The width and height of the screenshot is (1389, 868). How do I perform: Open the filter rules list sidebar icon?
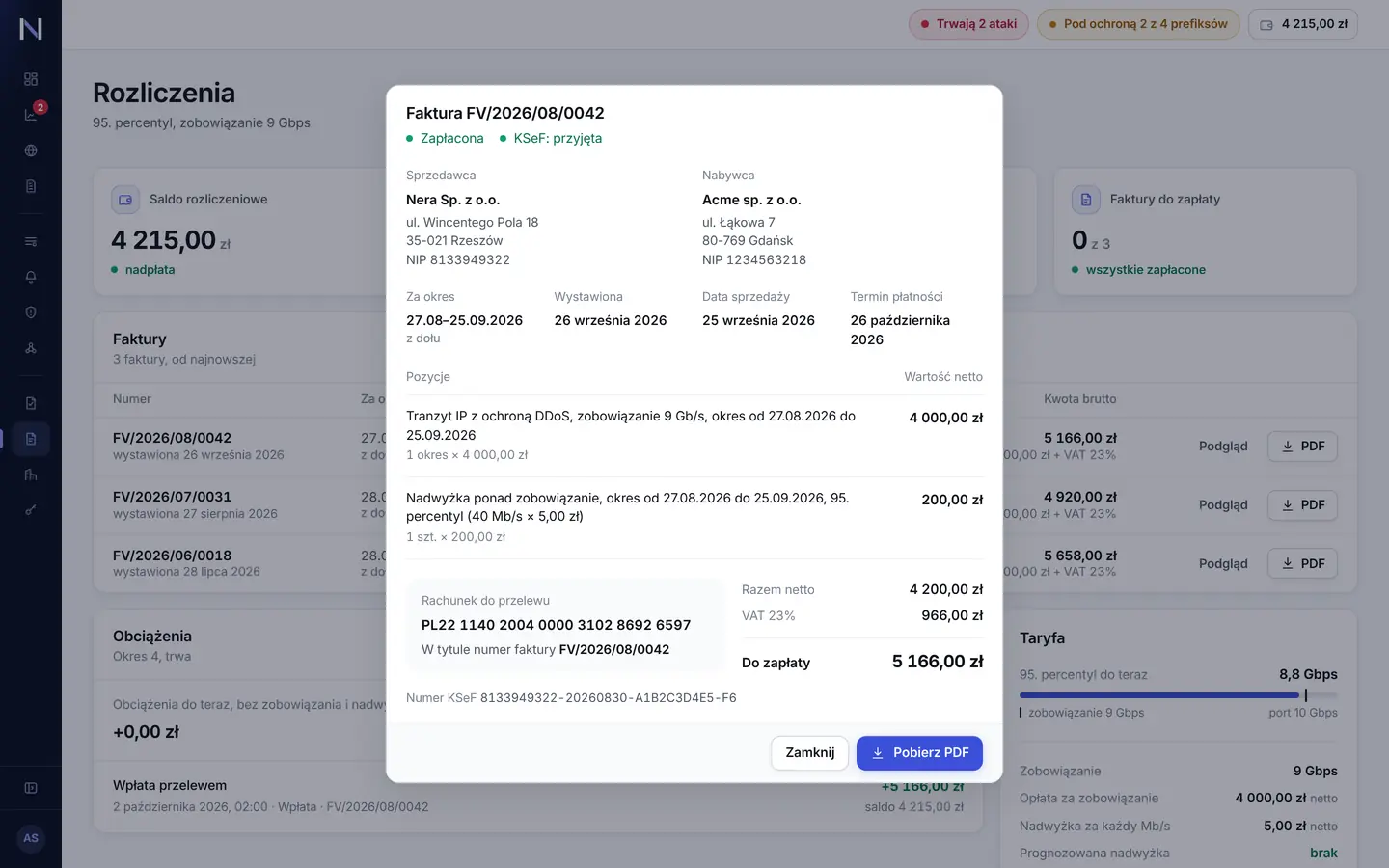point(31,241)
